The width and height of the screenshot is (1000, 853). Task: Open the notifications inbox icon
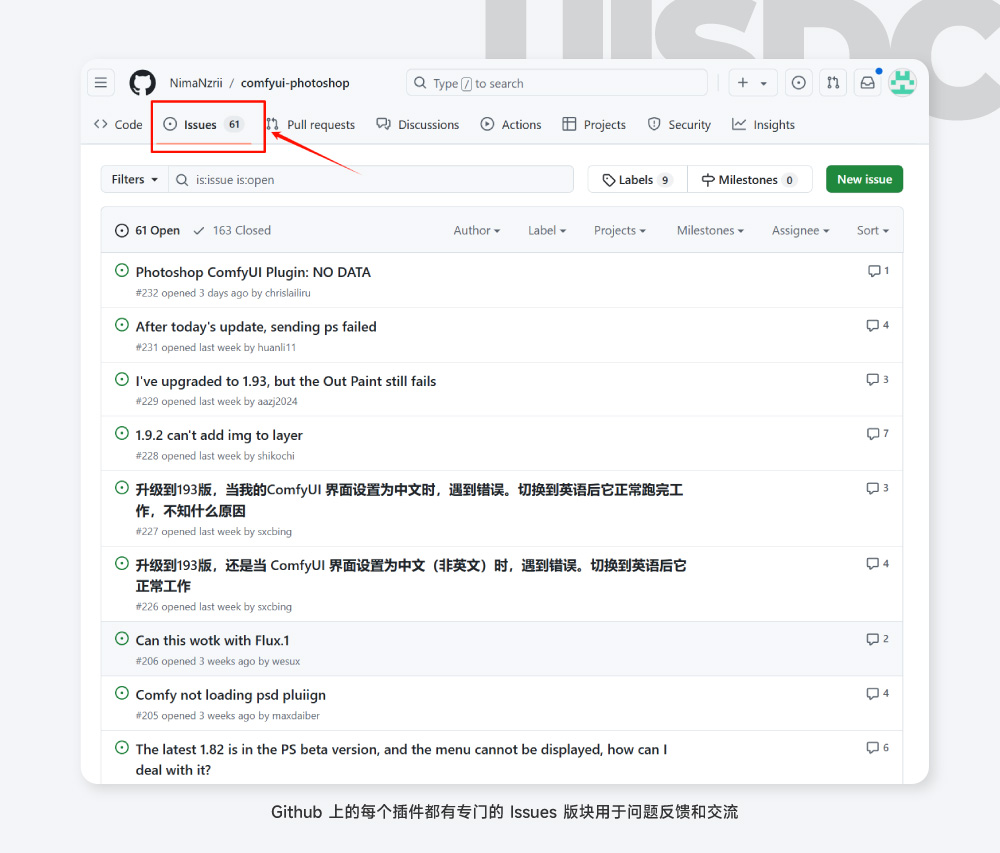coord(867,83)
